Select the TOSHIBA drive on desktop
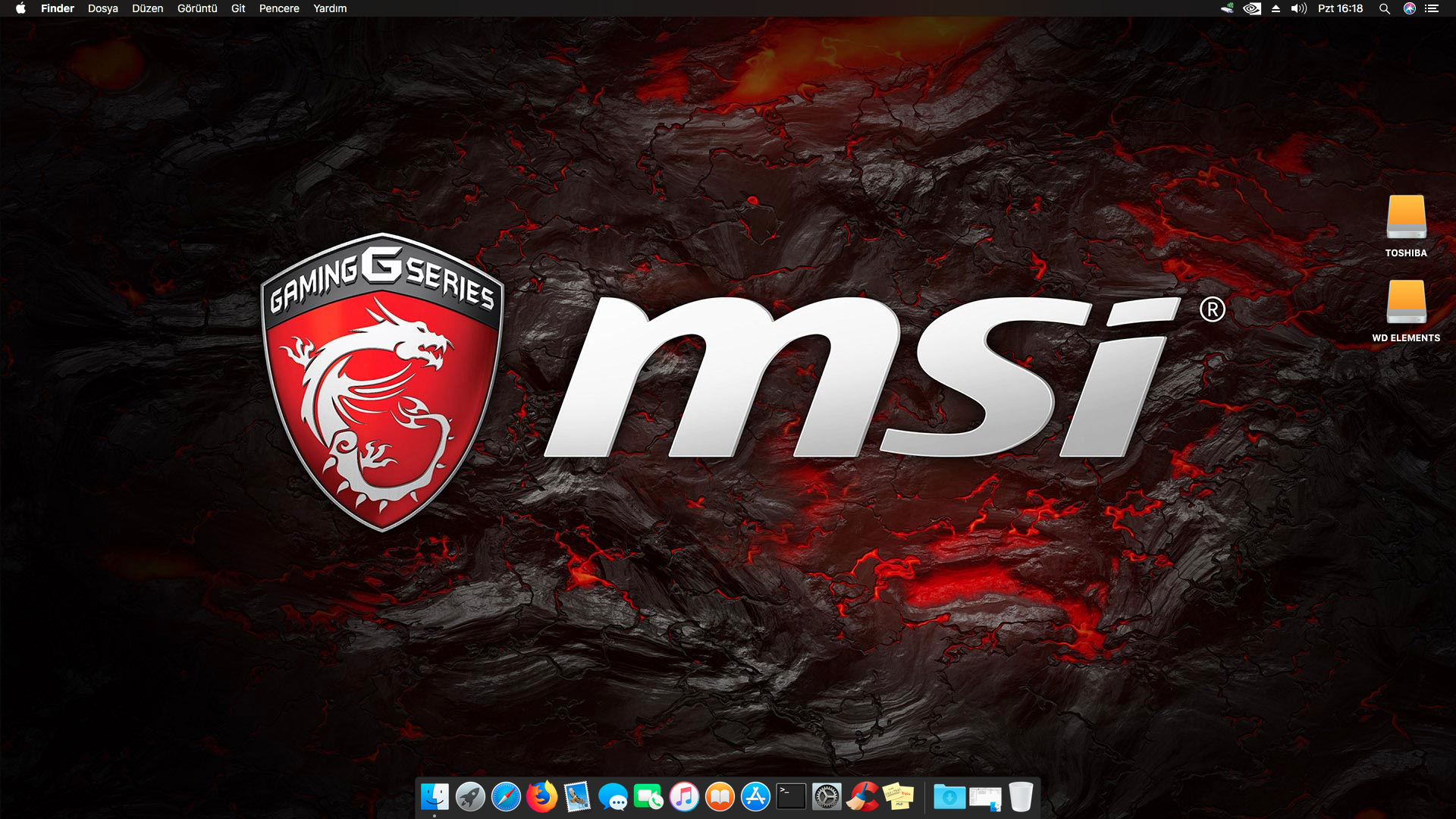This screenshot has width=1456, height=819. [x=1406, y=219]
